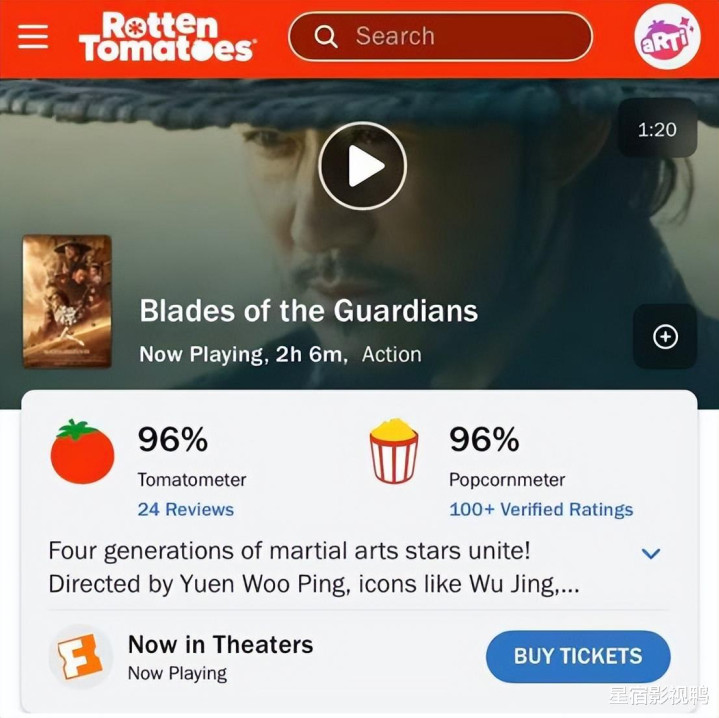Click the Fandango ticket logo icon
719x718 pixels.
(x=81, y=656)
